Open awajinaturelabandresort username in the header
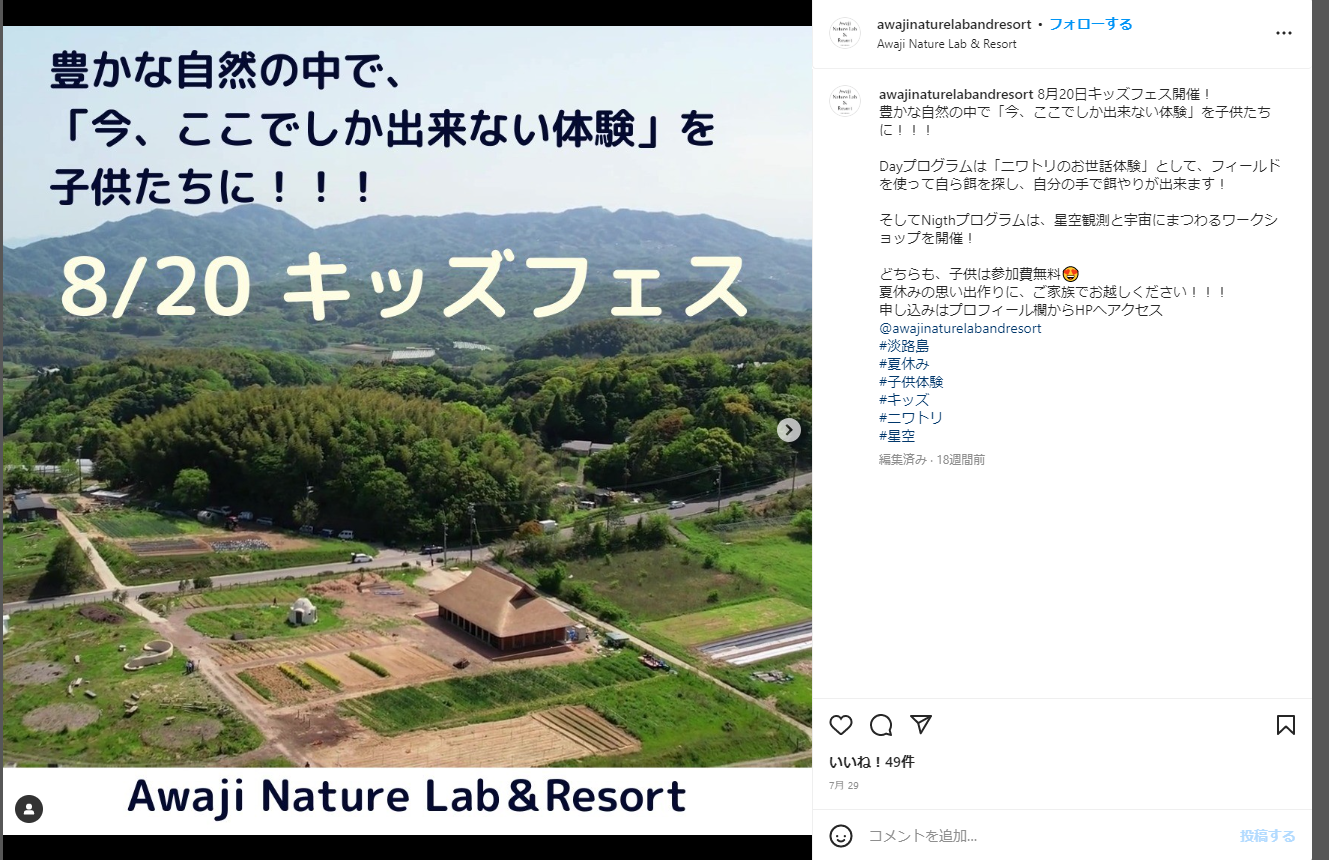 [954, 25]
